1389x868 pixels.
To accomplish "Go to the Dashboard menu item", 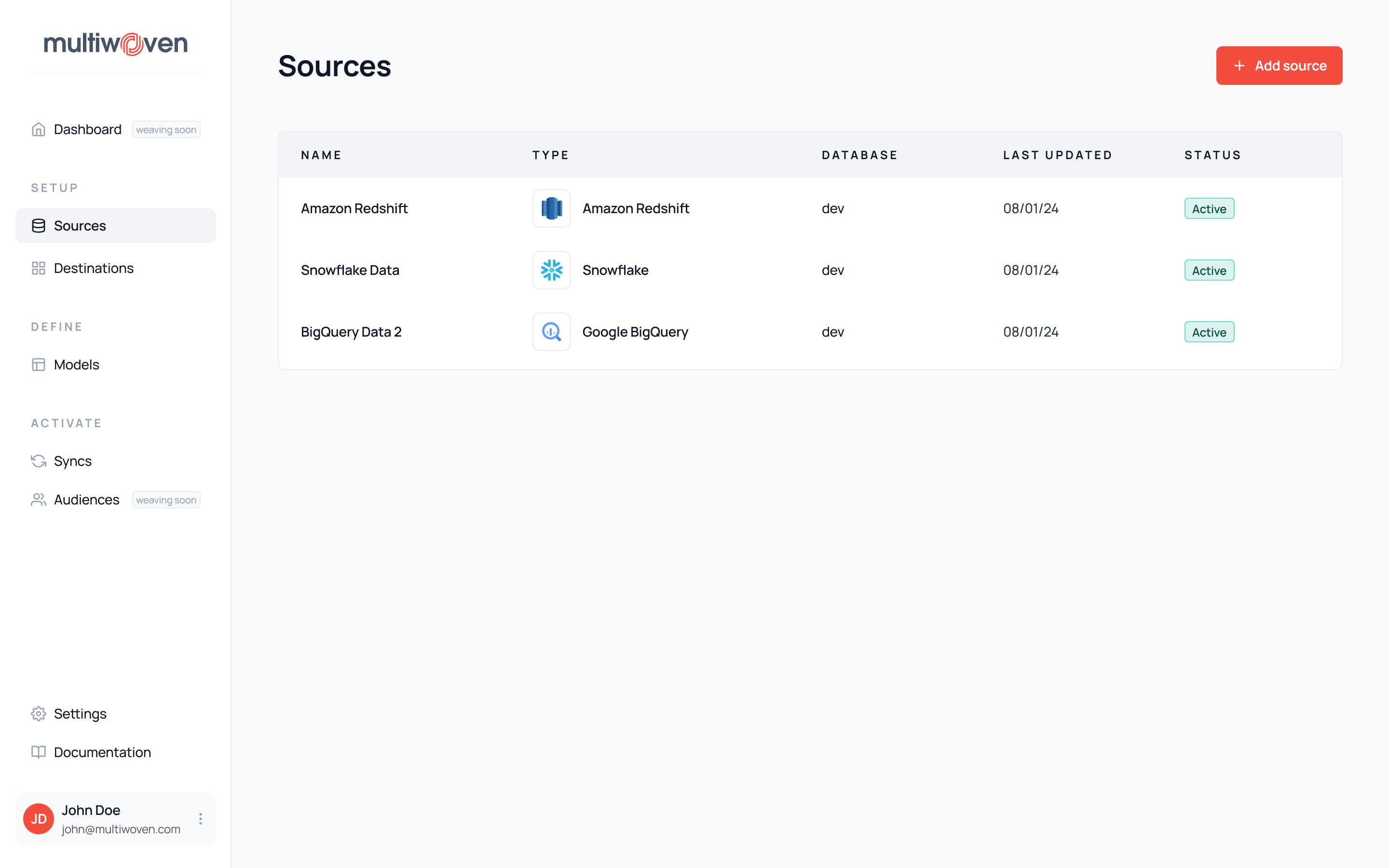I will coord(87,129).
